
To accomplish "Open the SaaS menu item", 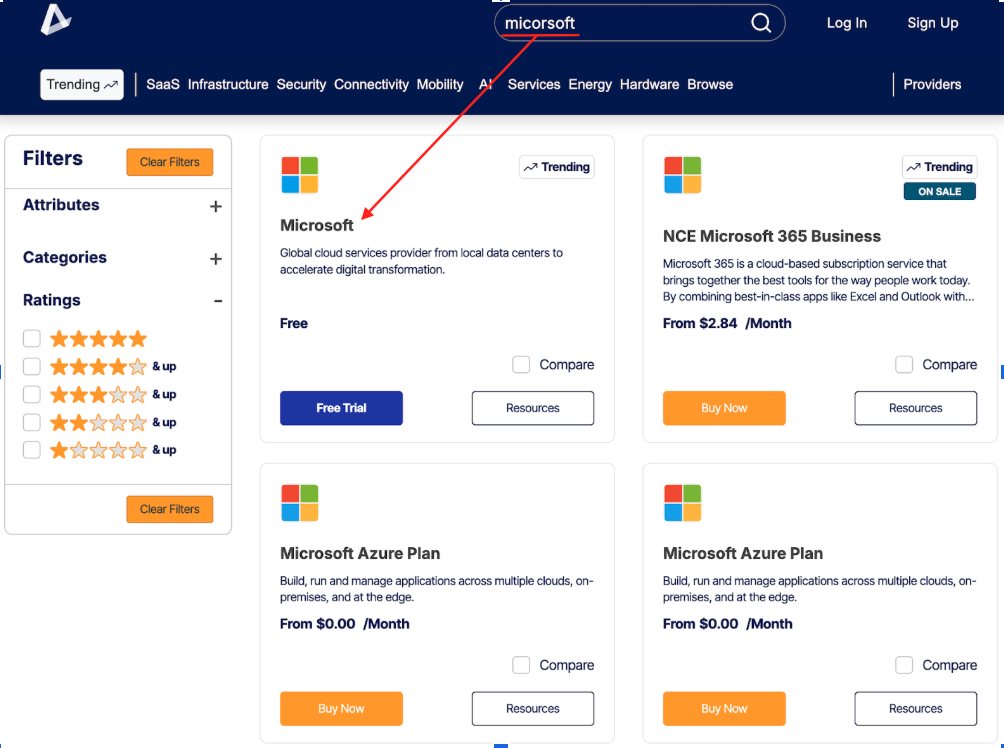I will pyautogui.click(x=162, y=85).
